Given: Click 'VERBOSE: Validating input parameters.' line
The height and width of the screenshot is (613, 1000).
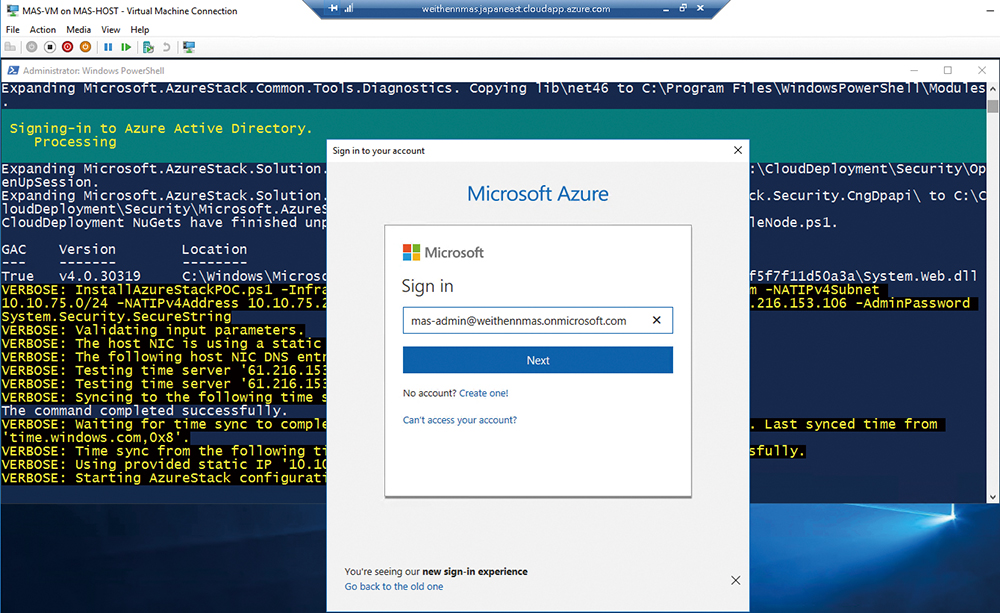Looking at the screenshot, I should [x=153, y=330].
